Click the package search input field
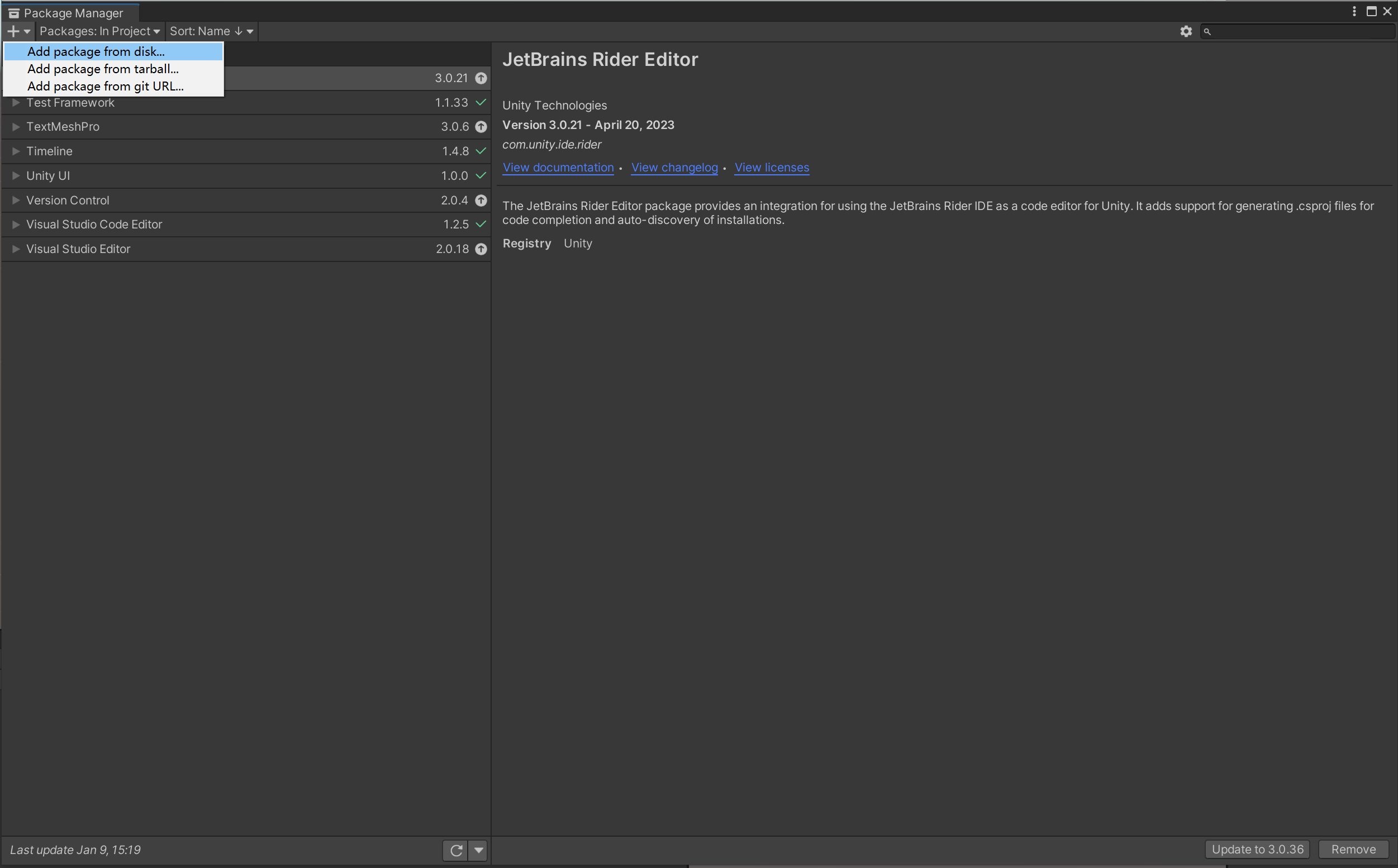 click(x=1300, y=32)
